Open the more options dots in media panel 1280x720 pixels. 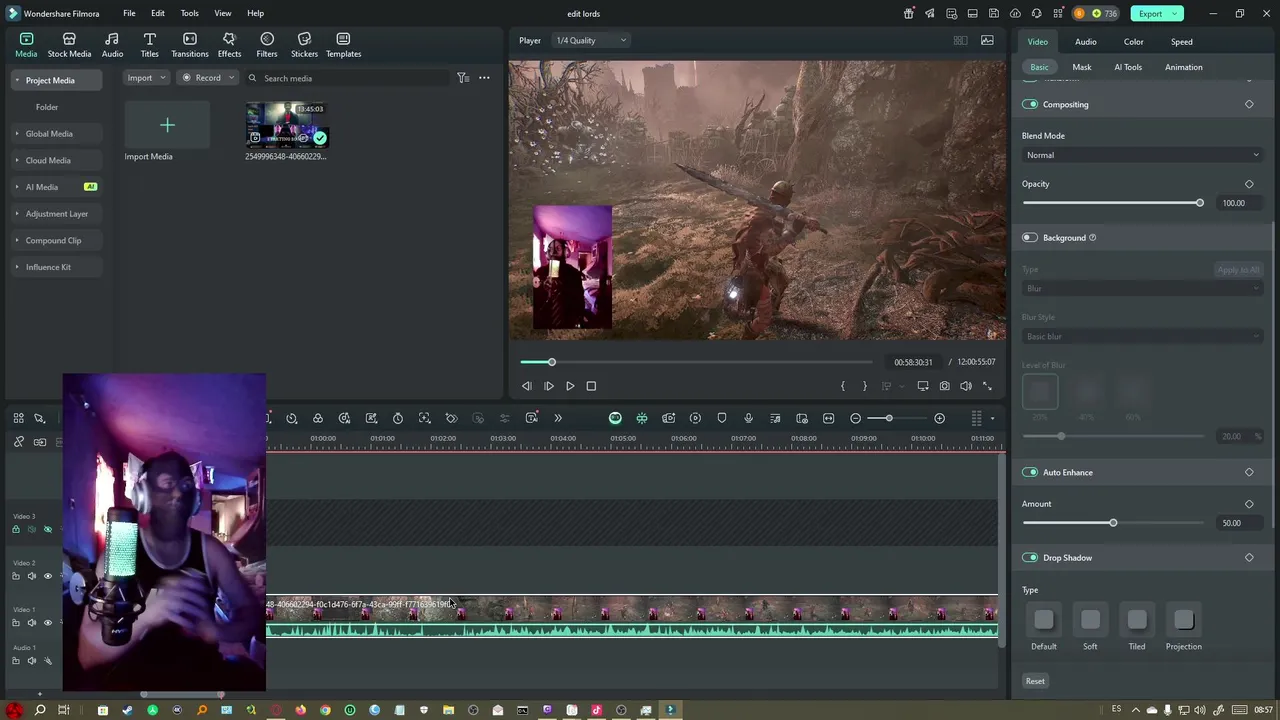click(484, 78)
